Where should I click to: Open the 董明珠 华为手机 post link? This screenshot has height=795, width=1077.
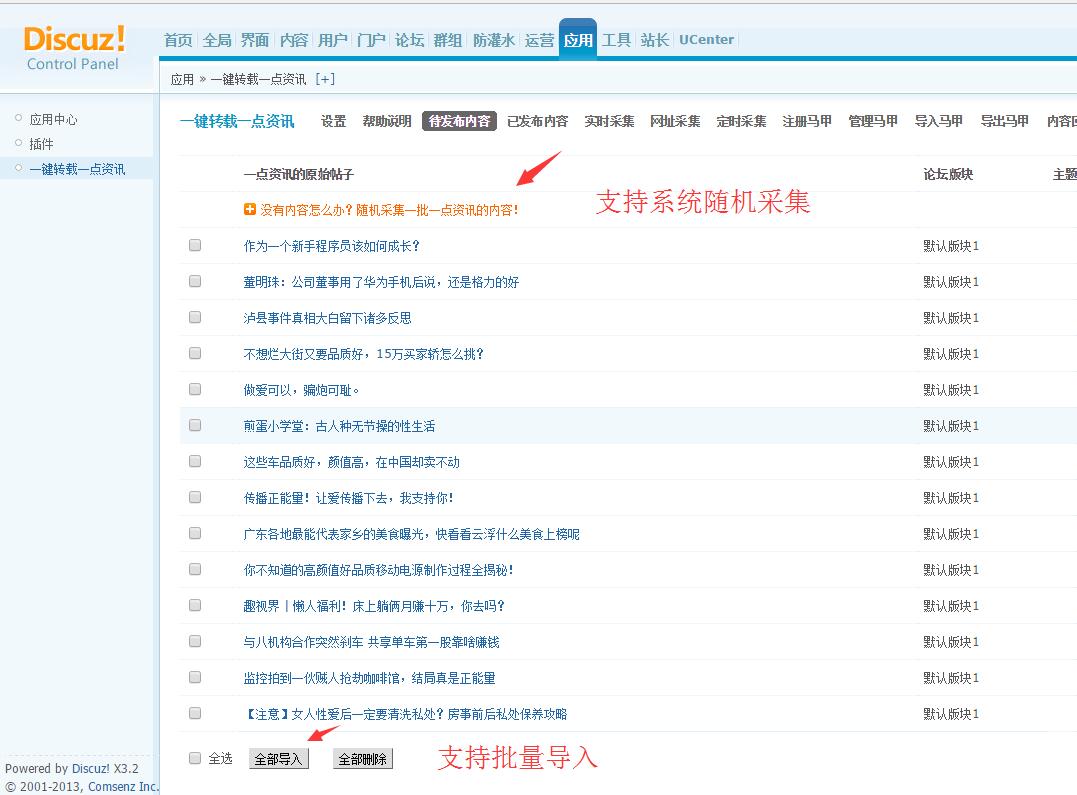click(381, 282)
